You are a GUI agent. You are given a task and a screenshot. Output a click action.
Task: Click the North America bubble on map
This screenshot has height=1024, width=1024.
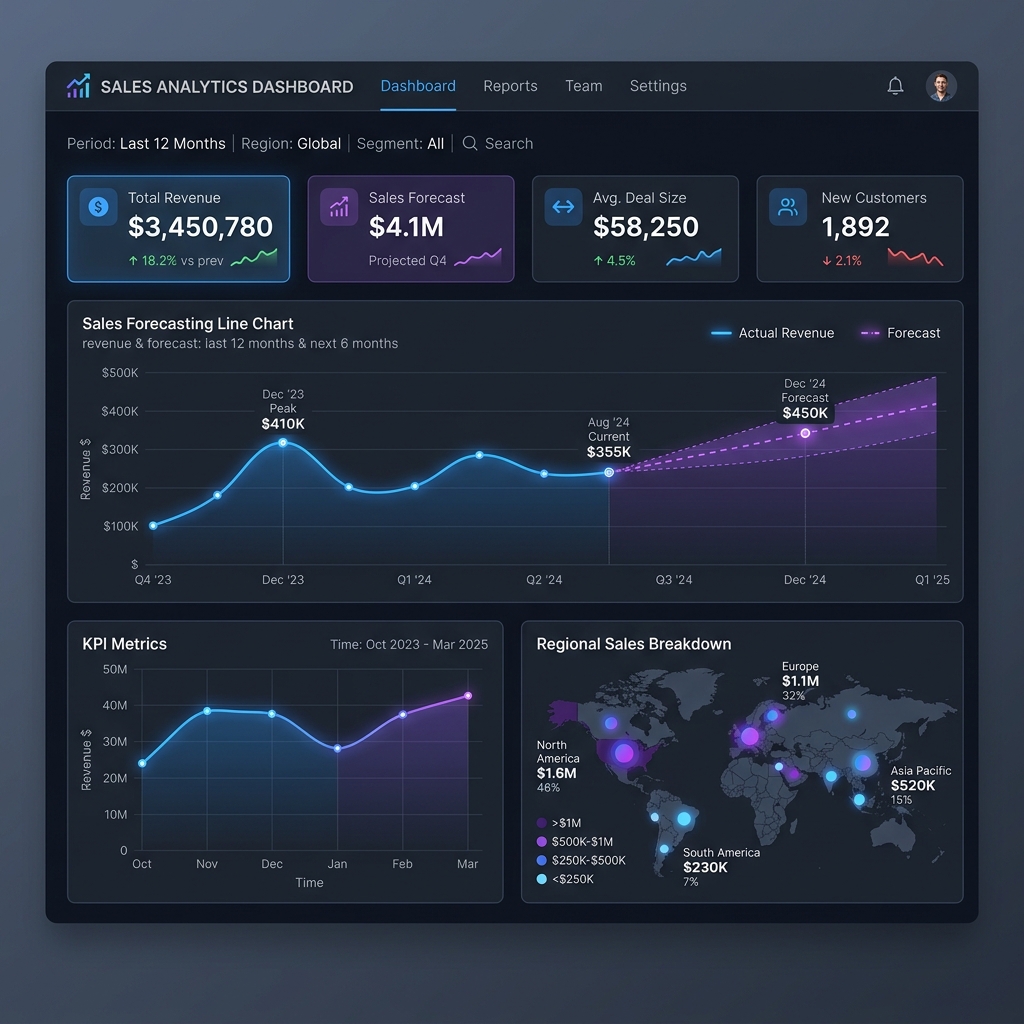point(624,753)
